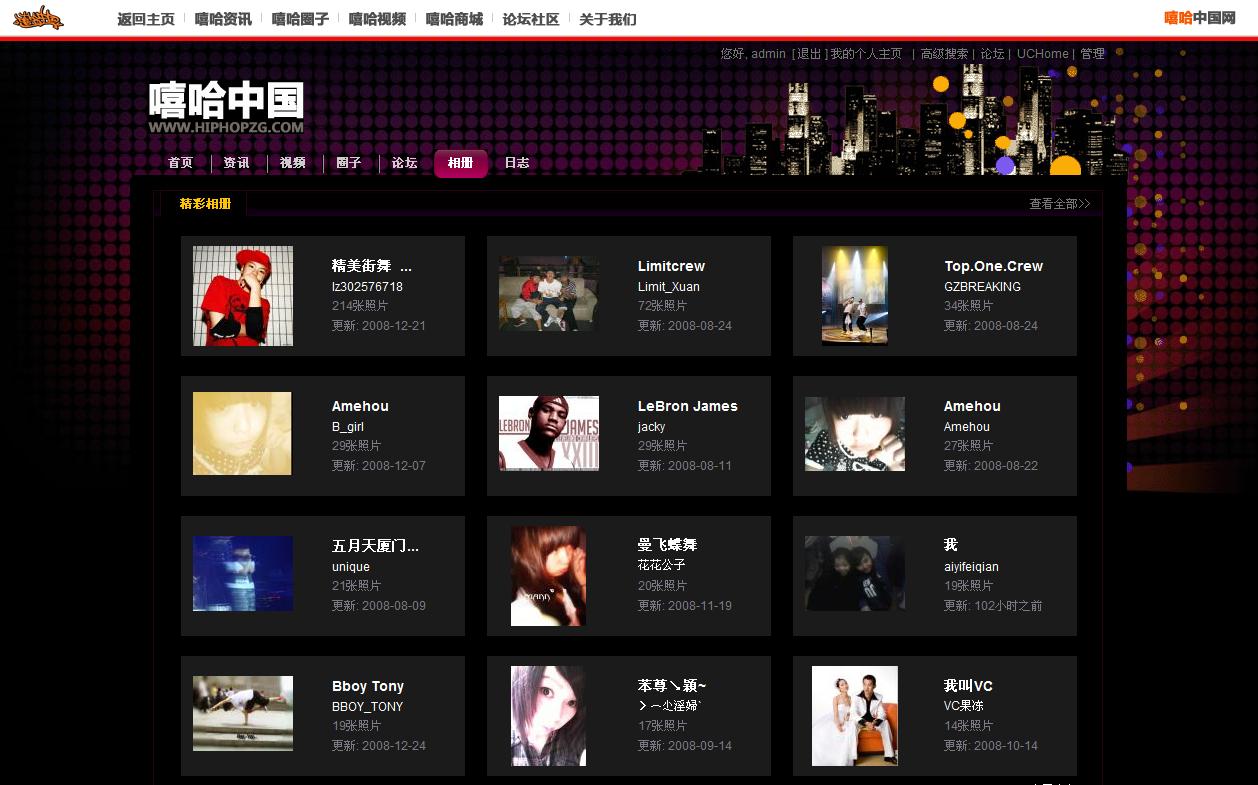Open 高级搜索 link
The height and width of the screenshot is (785, 1258).
pyautogui.click(x=944, y=54)
